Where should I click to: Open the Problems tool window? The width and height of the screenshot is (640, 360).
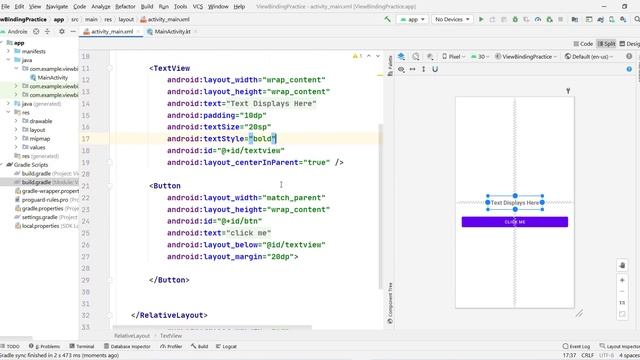point(44,346)
